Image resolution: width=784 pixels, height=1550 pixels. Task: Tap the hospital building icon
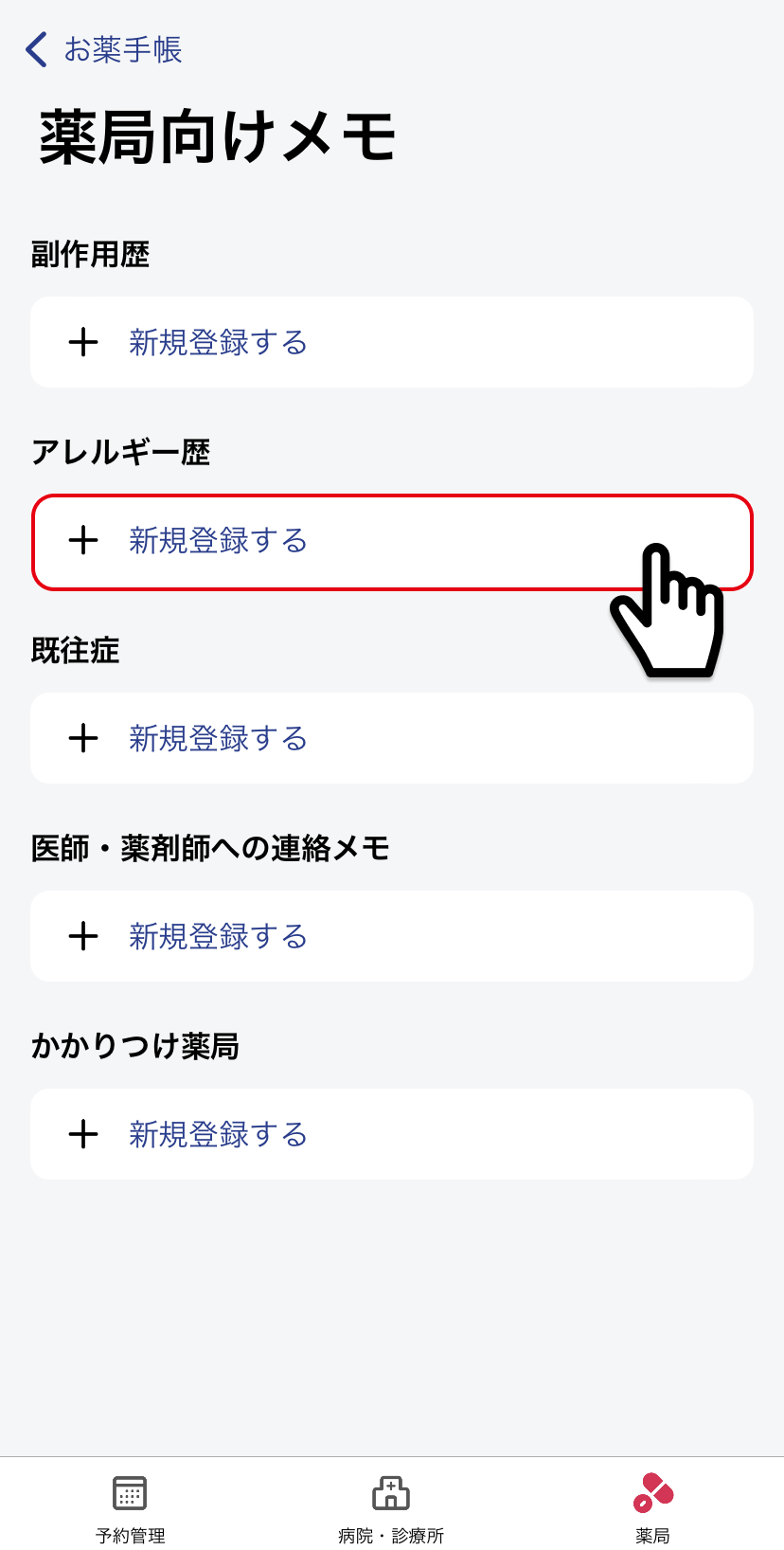pyautogui.click(x=391, y=1492)
